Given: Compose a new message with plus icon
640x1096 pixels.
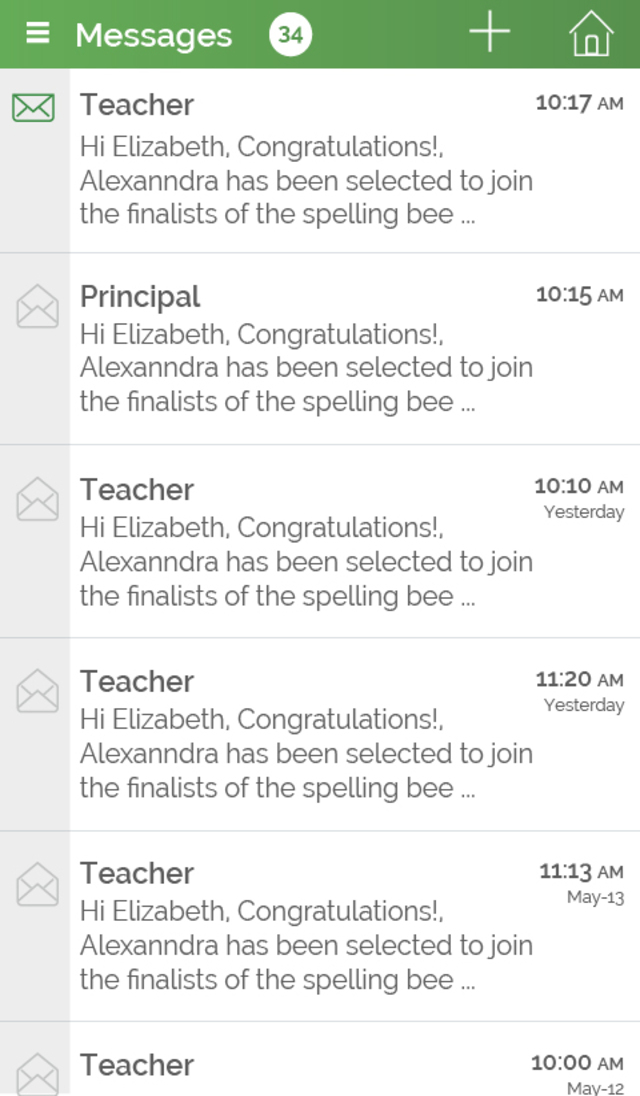Looking at the screenshot, I should point(490,34).
